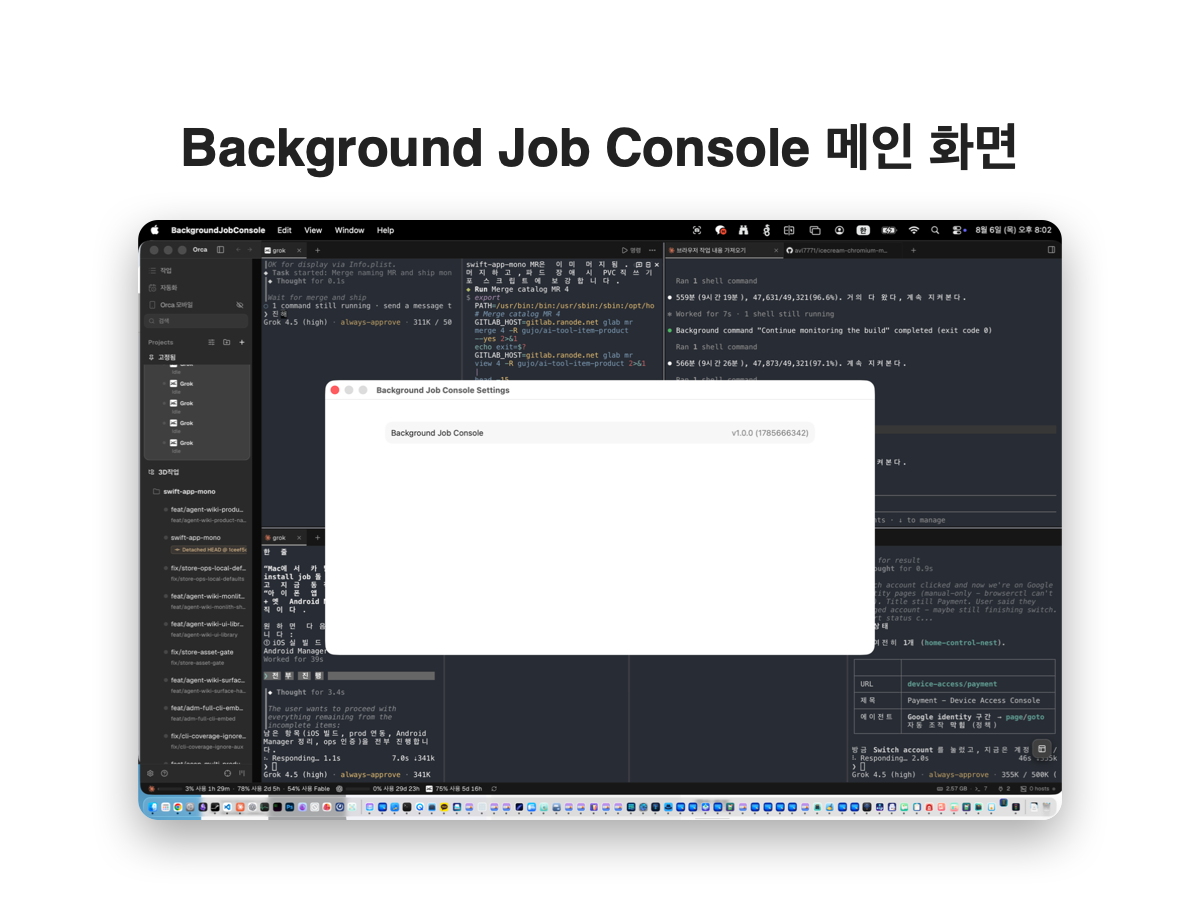Open the View menu
Image resolution: width=1200 pixels, height=900 pixels.
pyautogui.click(x=313, y=230)
